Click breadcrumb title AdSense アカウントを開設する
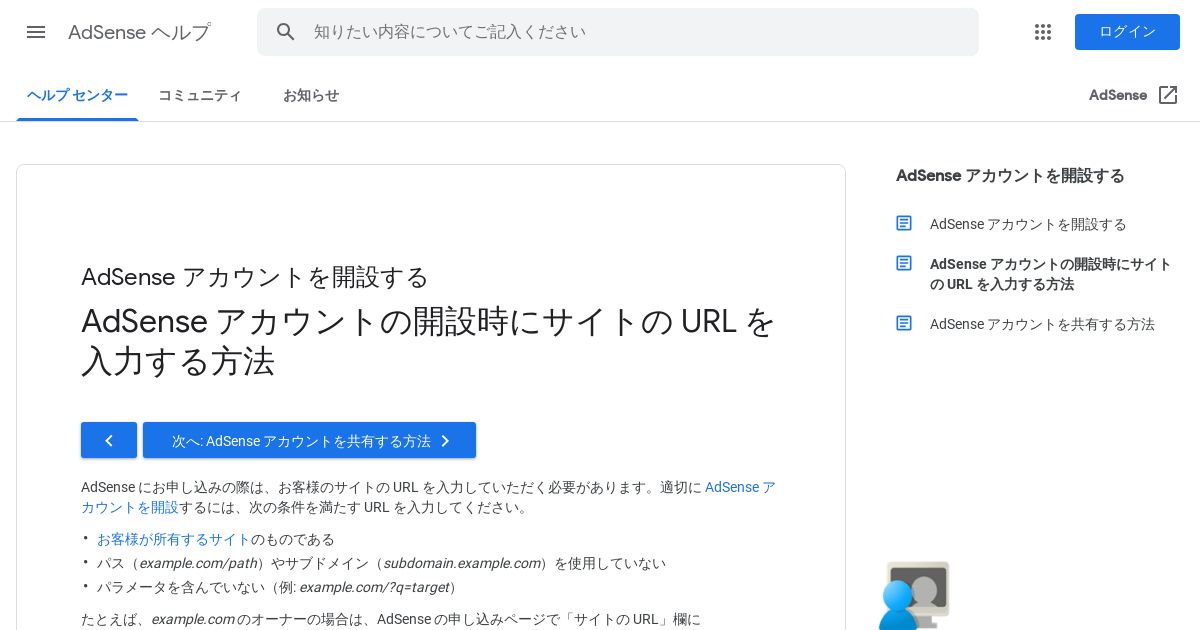 click(x=255, y=277)
